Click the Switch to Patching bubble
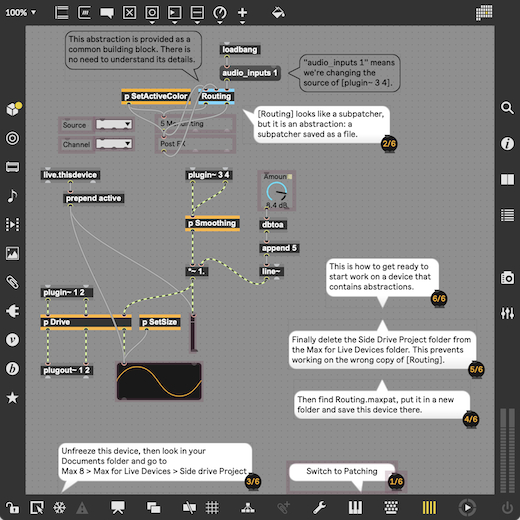The width and height of the screenshot is (520, 520). click(342, 471)
